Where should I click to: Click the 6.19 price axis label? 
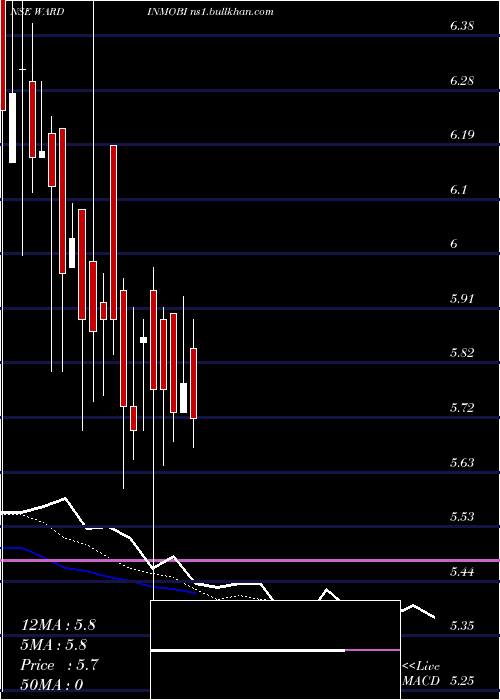click(x=462, y=135)
